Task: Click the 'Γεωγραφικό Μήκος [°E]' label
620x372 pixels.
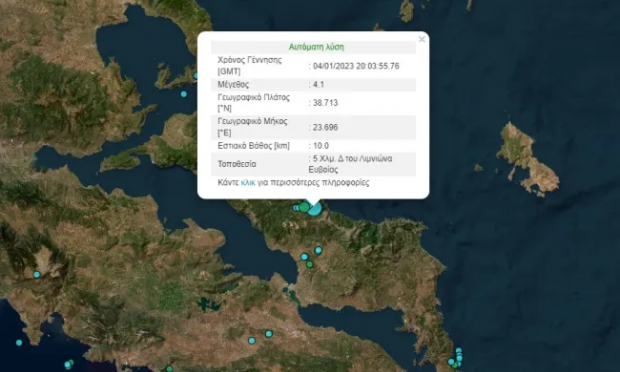Action: (x=252, y=127)
